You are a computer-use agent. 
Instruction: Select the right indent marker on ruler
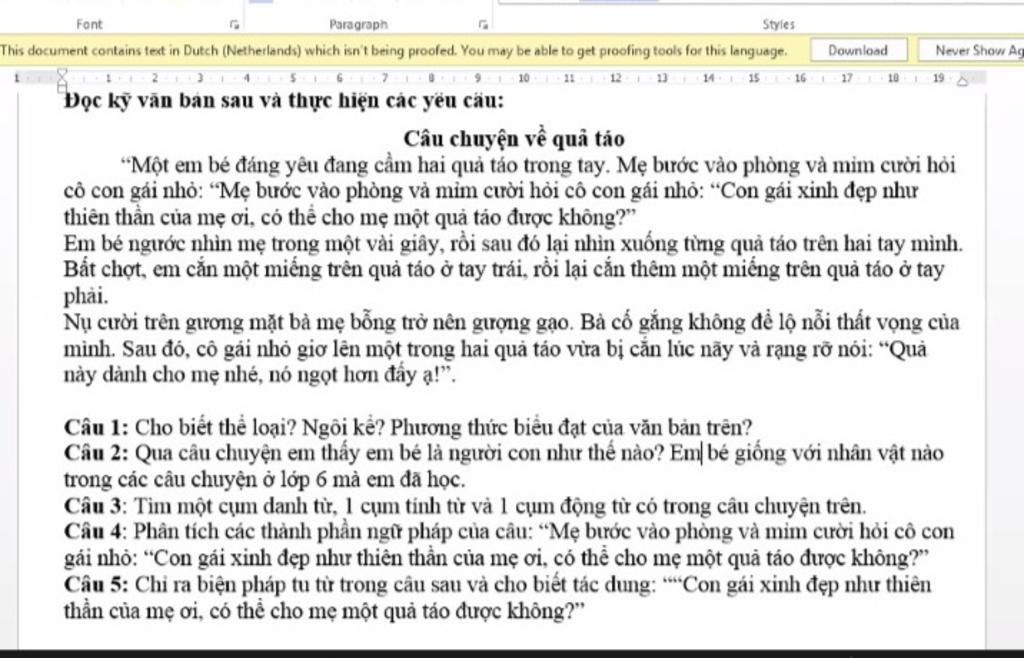click(x=963, y=80)
